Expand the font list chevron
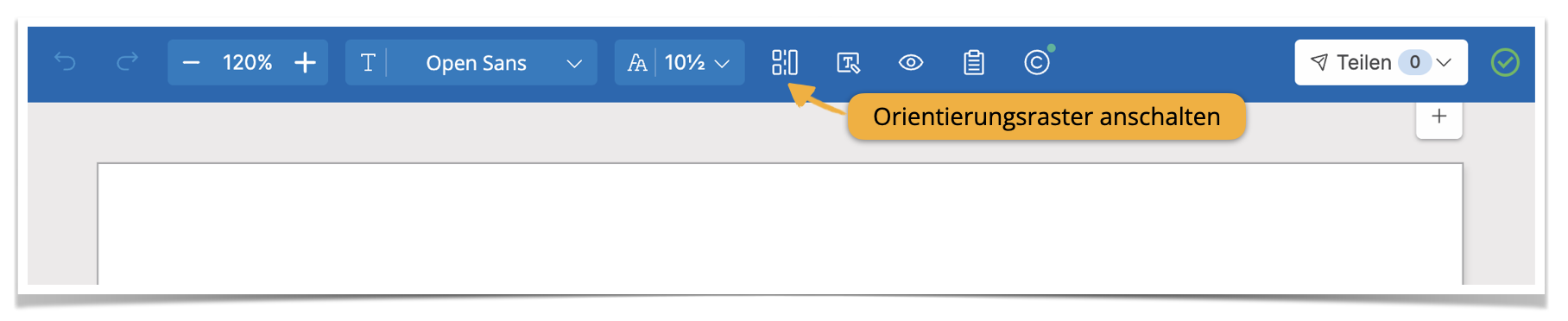 (x=574, y=64)
